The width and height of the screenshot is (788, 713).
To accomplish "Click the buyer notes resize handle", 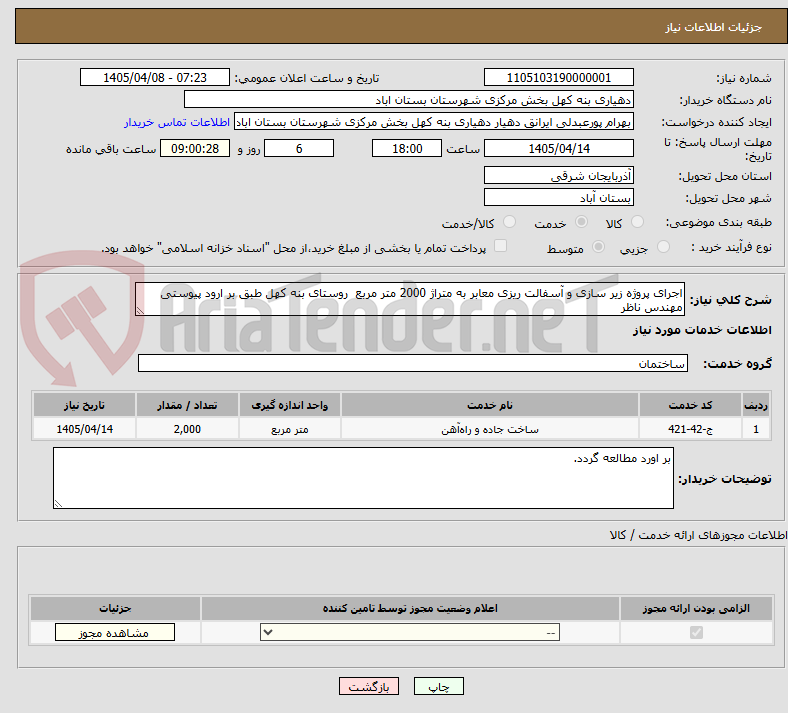I will point(58,503).
